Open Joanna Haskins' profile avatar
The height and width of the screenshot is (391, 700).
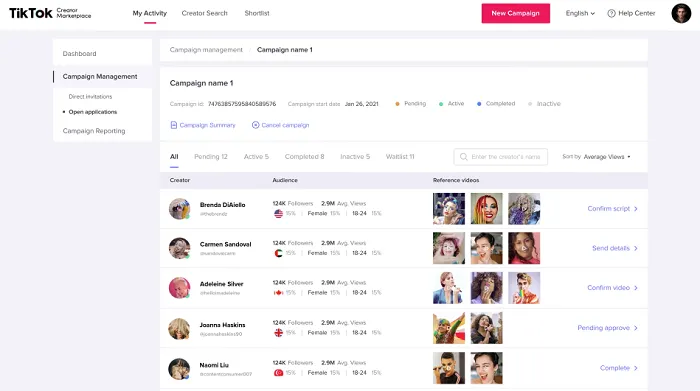tap(179, 329)
